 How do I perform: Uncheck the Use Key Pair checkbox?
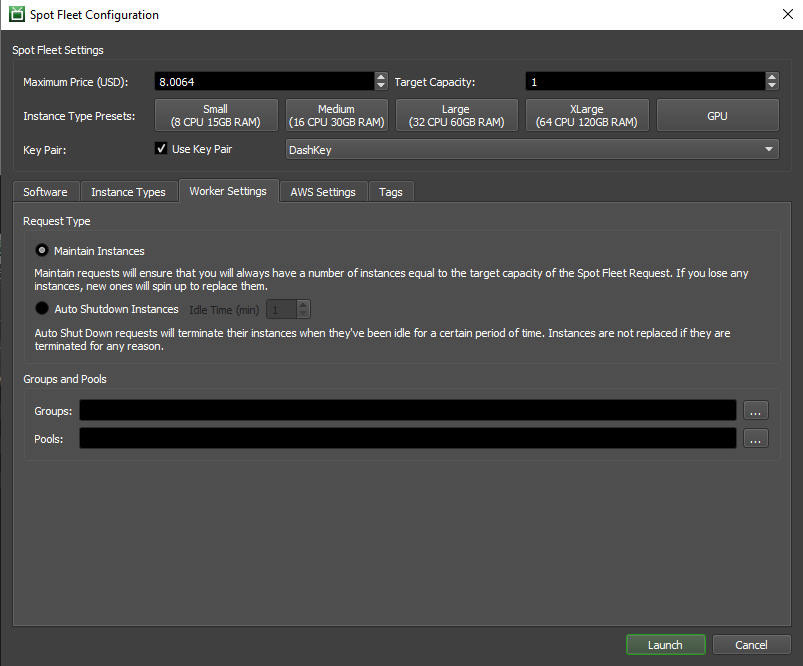[x=161, y=149]
